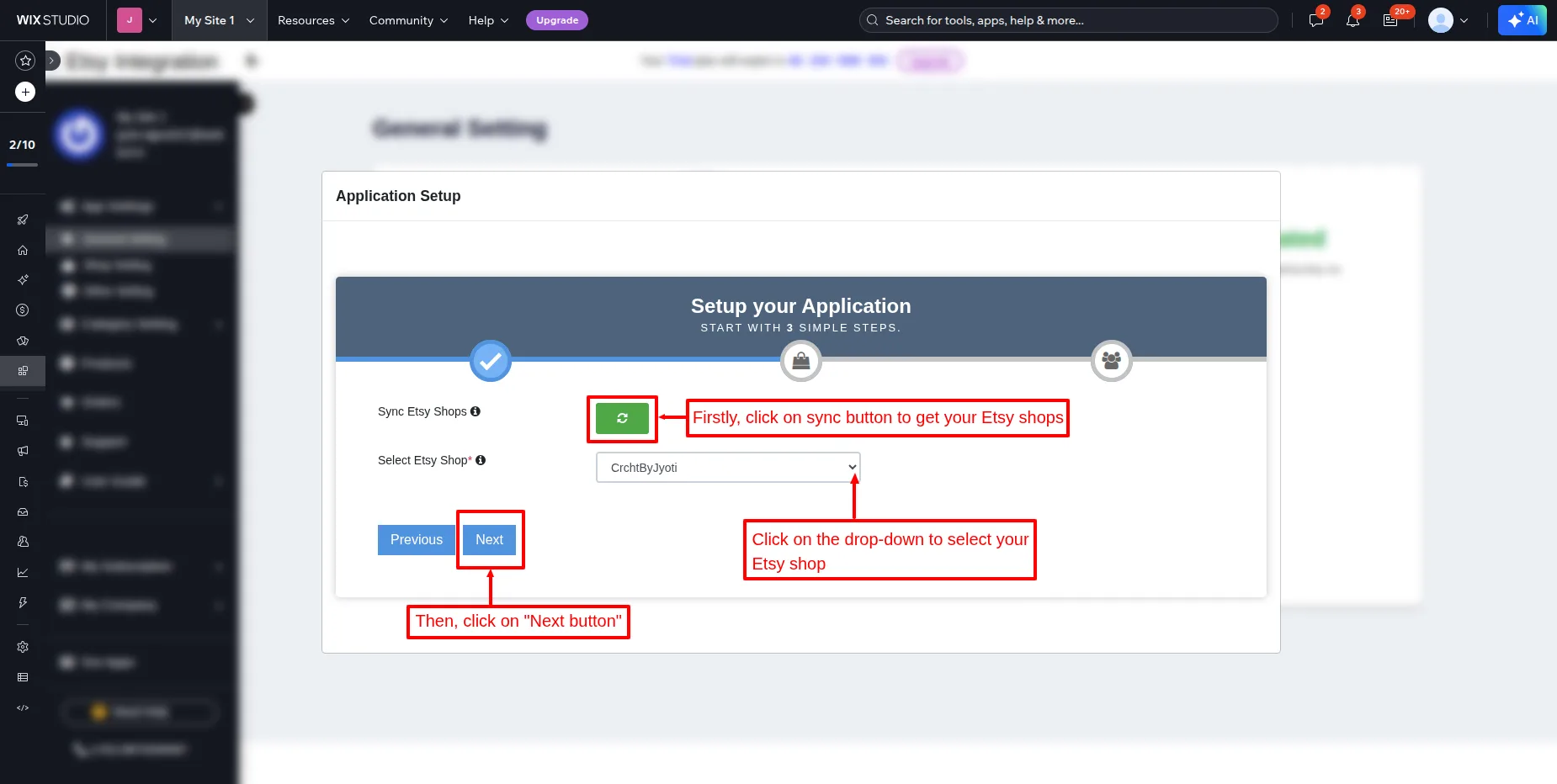Click the dollar coin icon in sidebar
Screen dimensions: 1557x784
23,310
